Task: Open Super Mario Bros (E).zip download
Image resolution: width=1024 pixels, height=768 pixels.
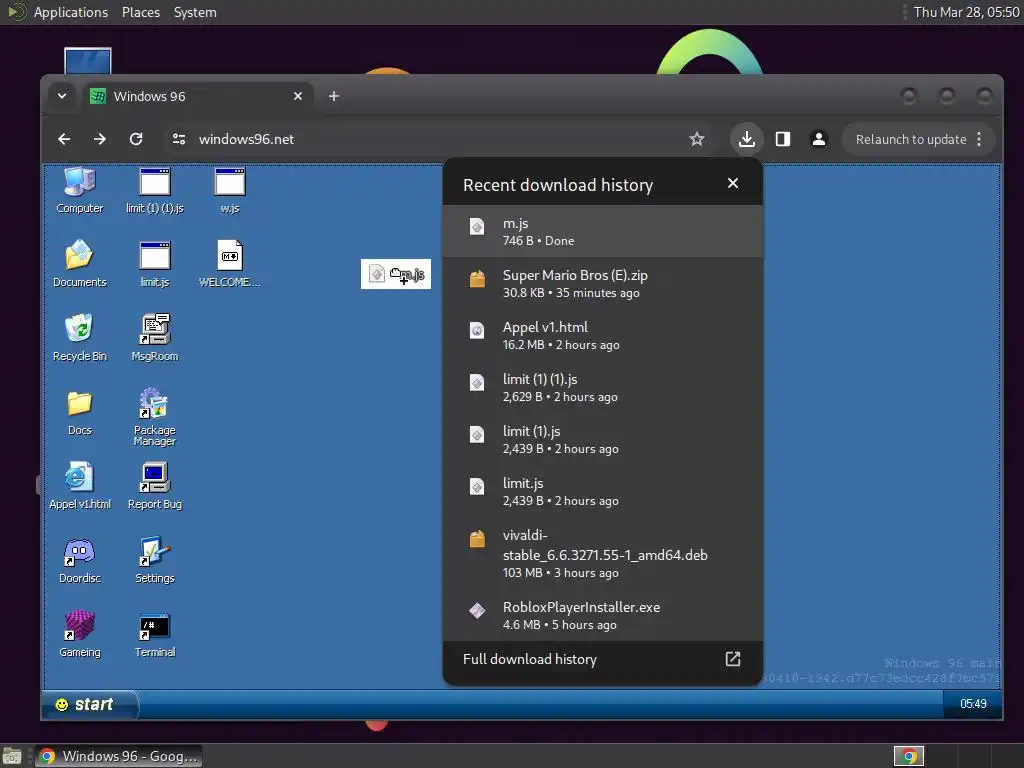Action: pos(602,283)
